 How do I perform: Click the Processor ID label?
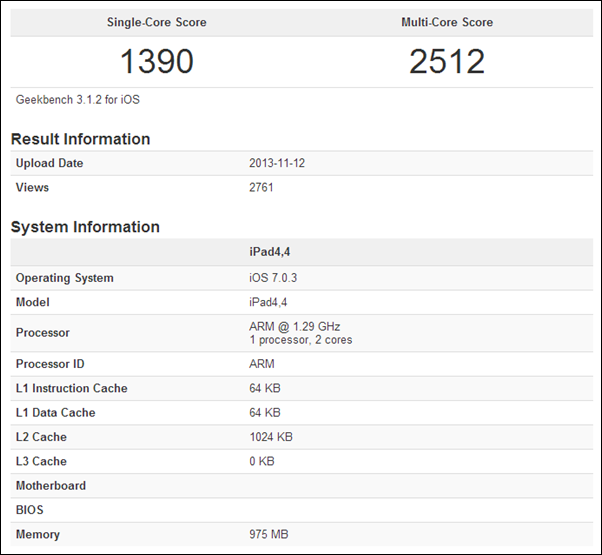pos(50,364)
